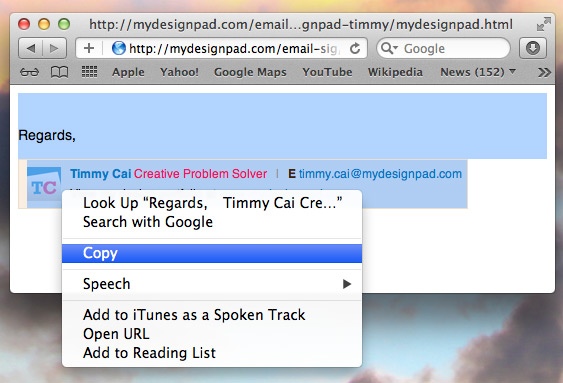The width and height of the screenshot is (563, 383).
Task: Open bookmarks with the book icon
Action: 59,72
